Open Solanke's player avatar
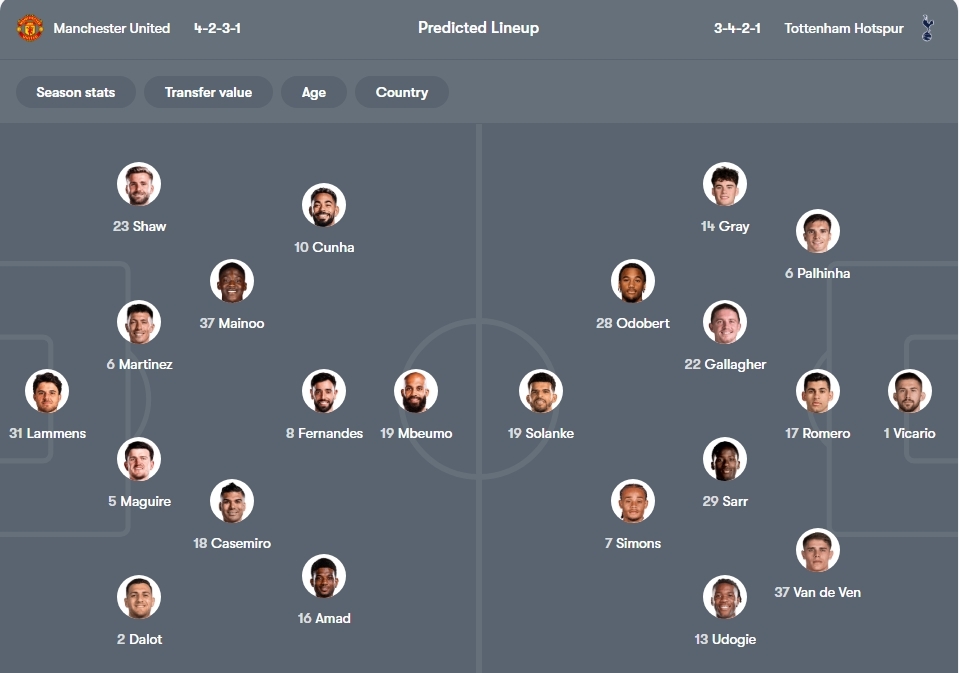Viewport: 959px width, 673px height. (541, 392)
